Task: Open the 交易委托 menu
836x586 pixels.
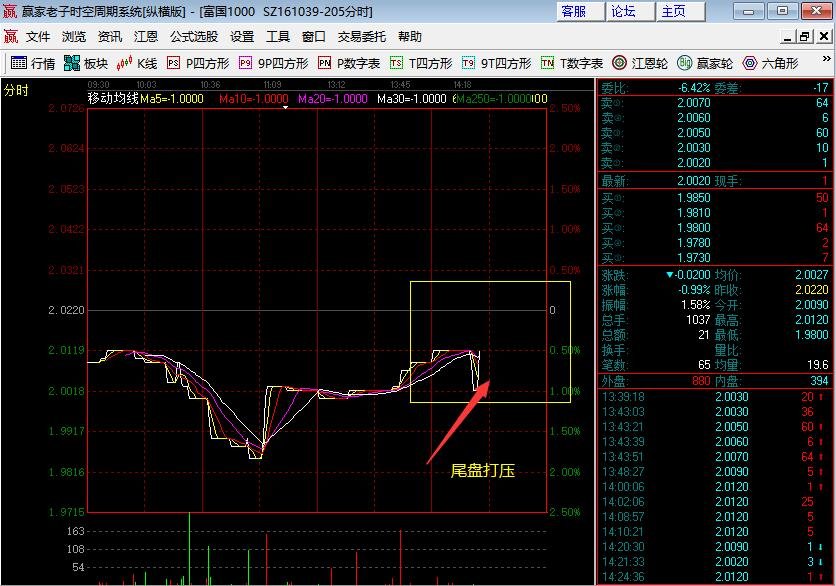Action: pos(361,36)
